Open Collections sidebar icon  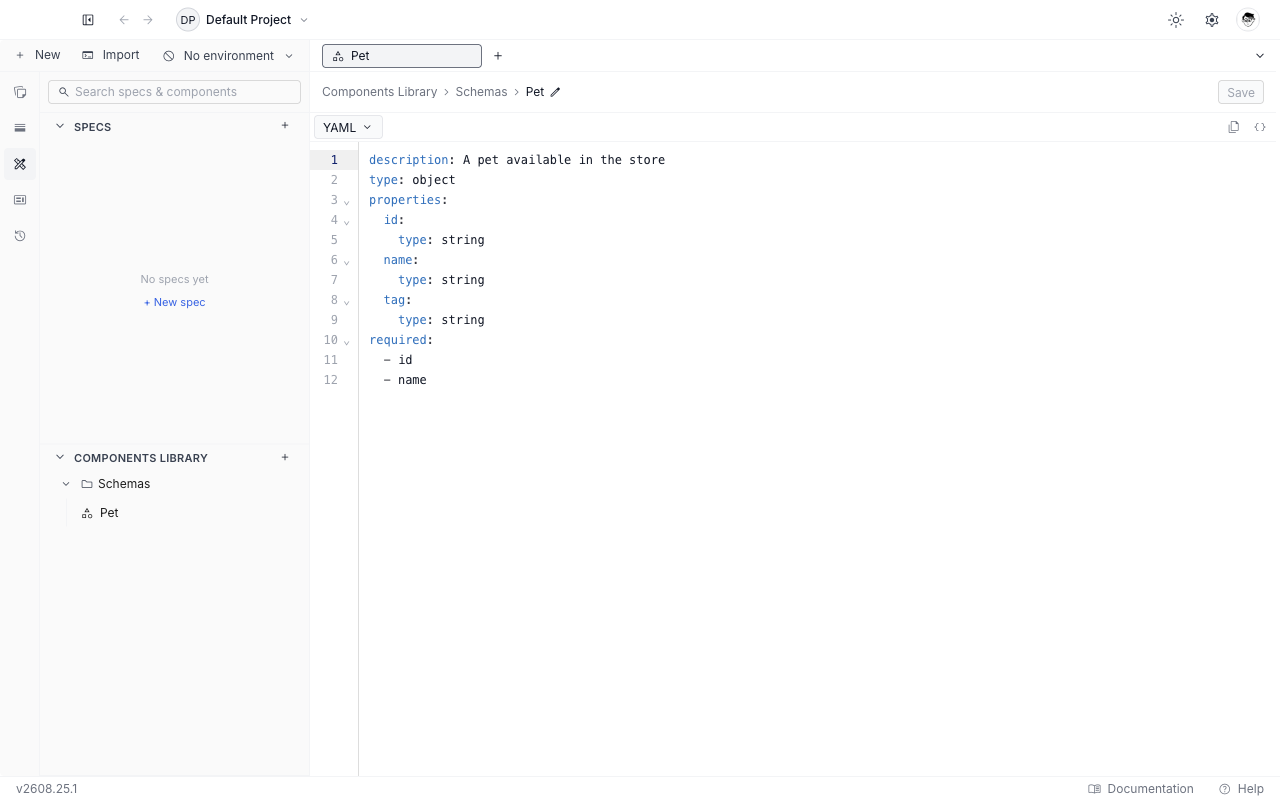(x=20, y=92)
